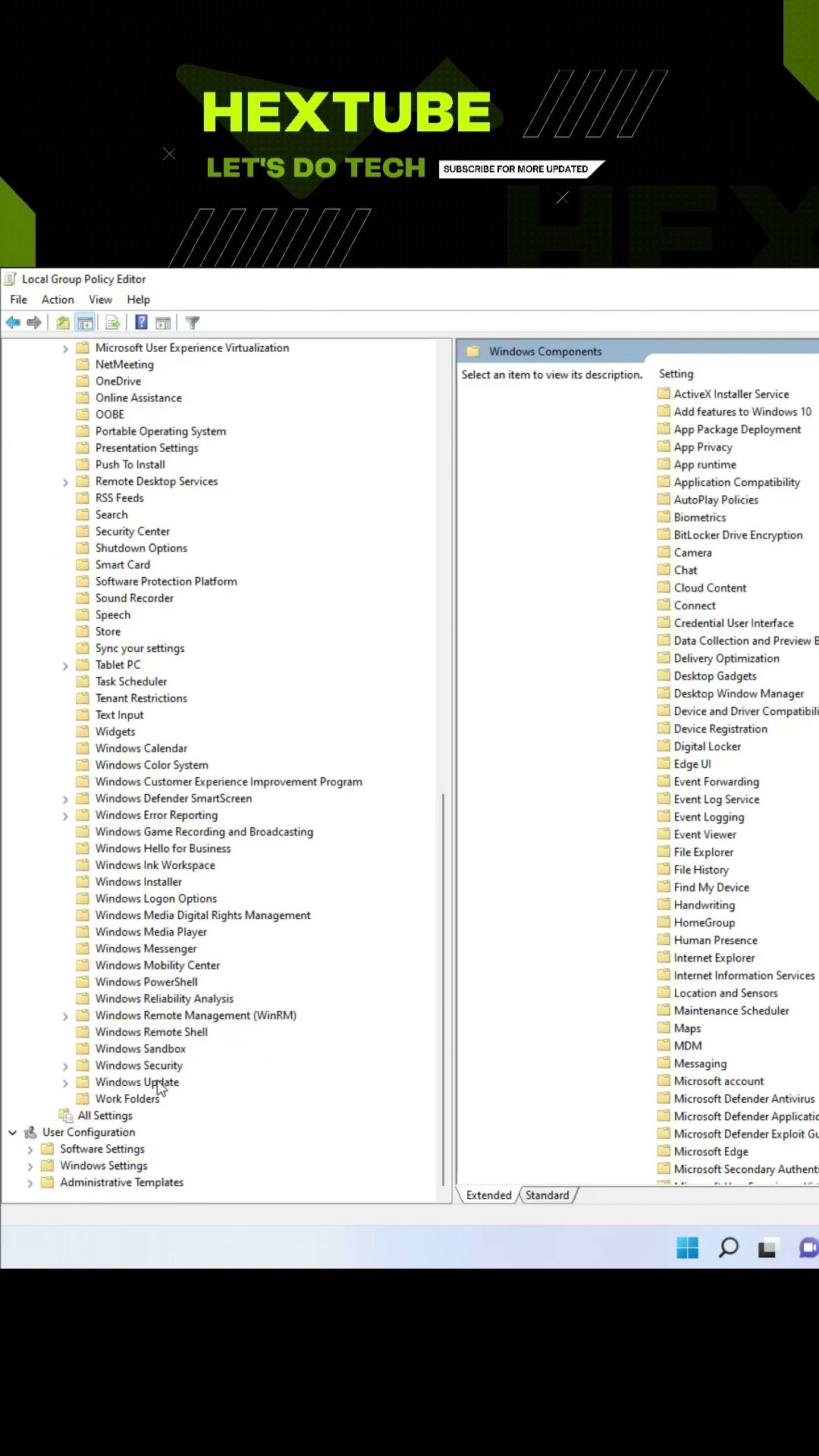
Task: Click the ActiveX Installer Service folder icon
Action: point(664,394)
